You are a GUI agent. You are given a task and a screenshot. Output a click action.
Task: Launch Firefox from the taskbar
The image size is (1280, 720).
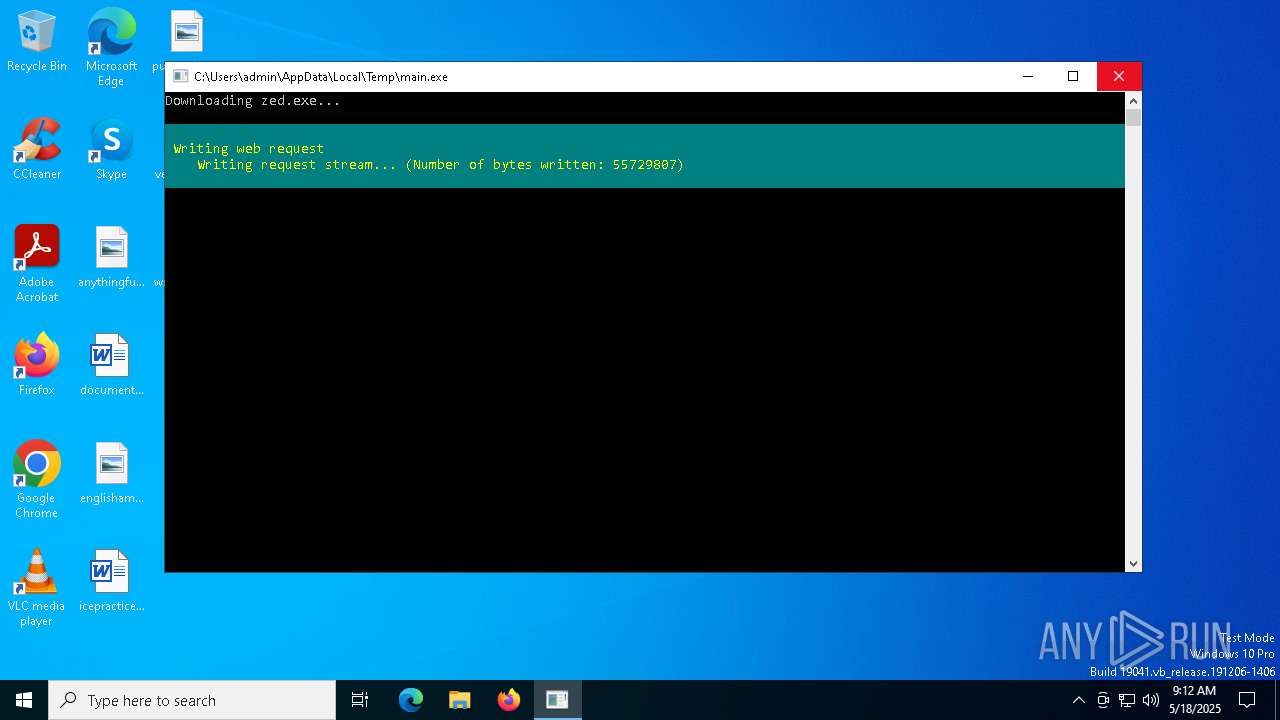coord(509,700)
